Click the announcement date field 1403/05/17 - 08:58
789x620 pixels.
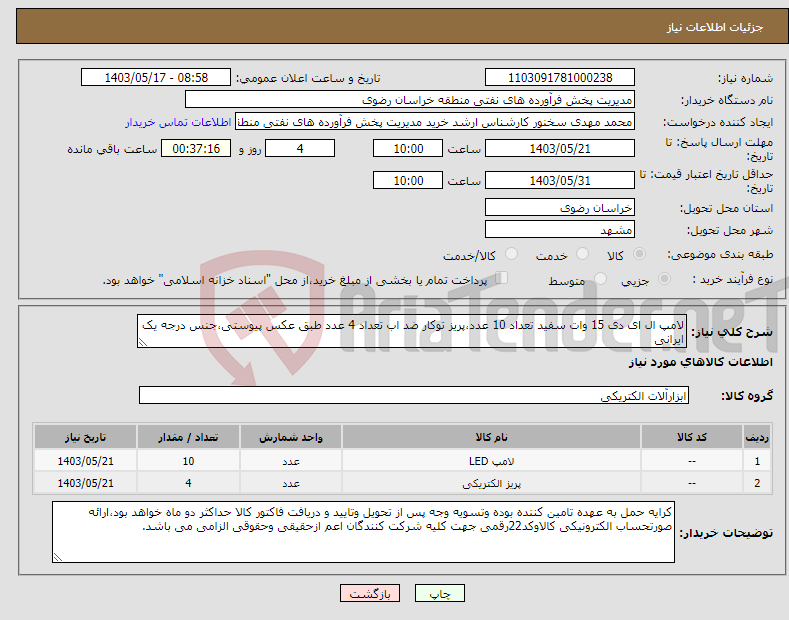[x=156, y=78]
